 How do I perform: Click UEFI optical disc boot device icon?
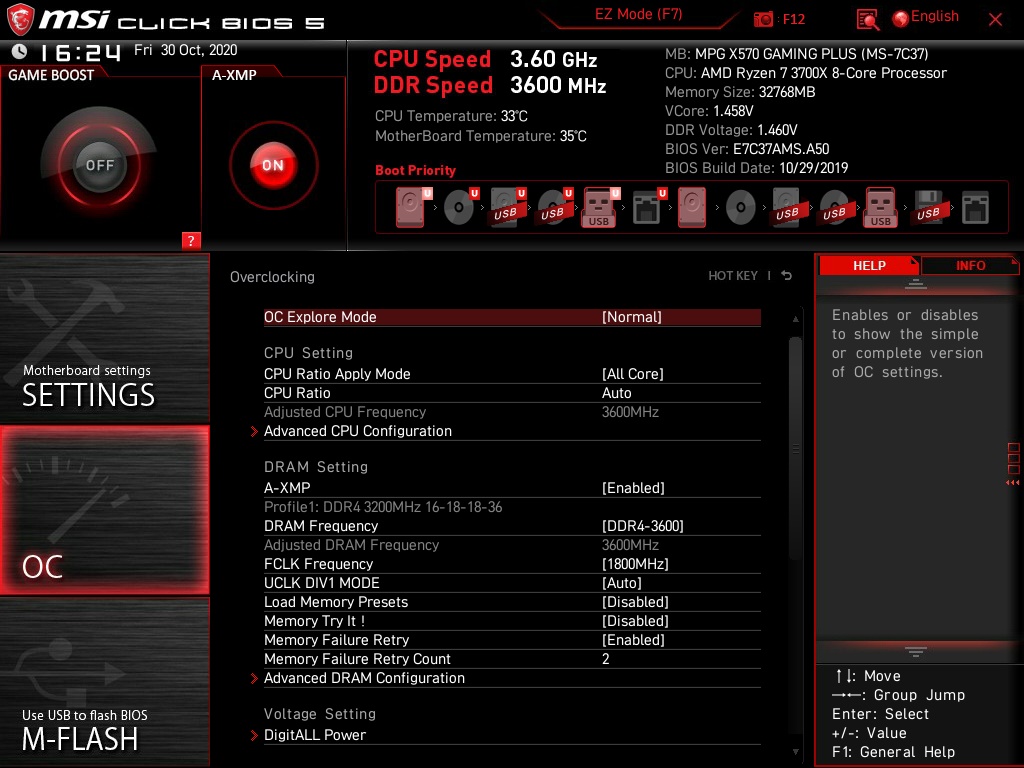point(460,208)
